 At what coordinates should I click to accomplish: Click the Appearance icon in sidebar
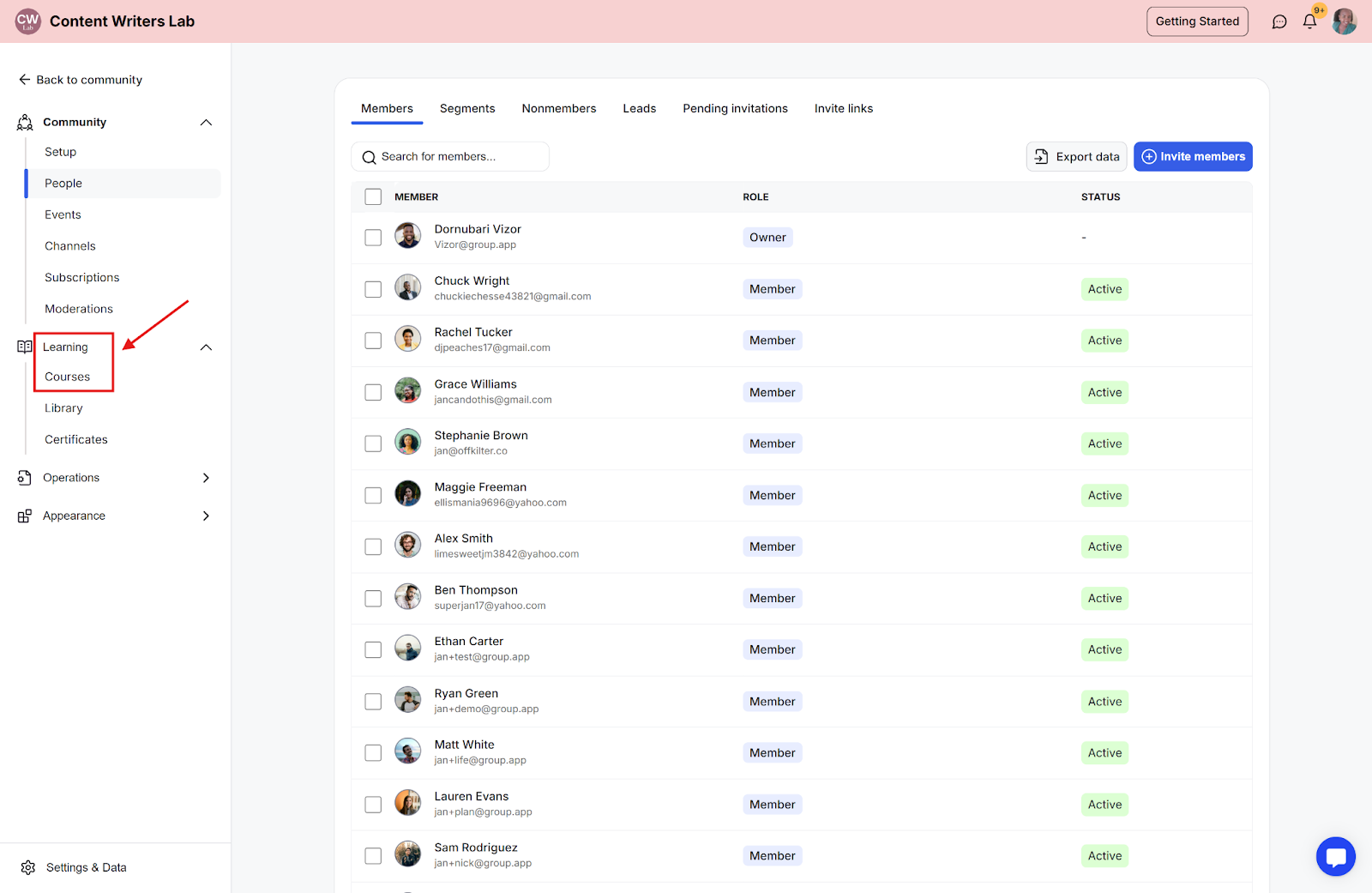25,516
